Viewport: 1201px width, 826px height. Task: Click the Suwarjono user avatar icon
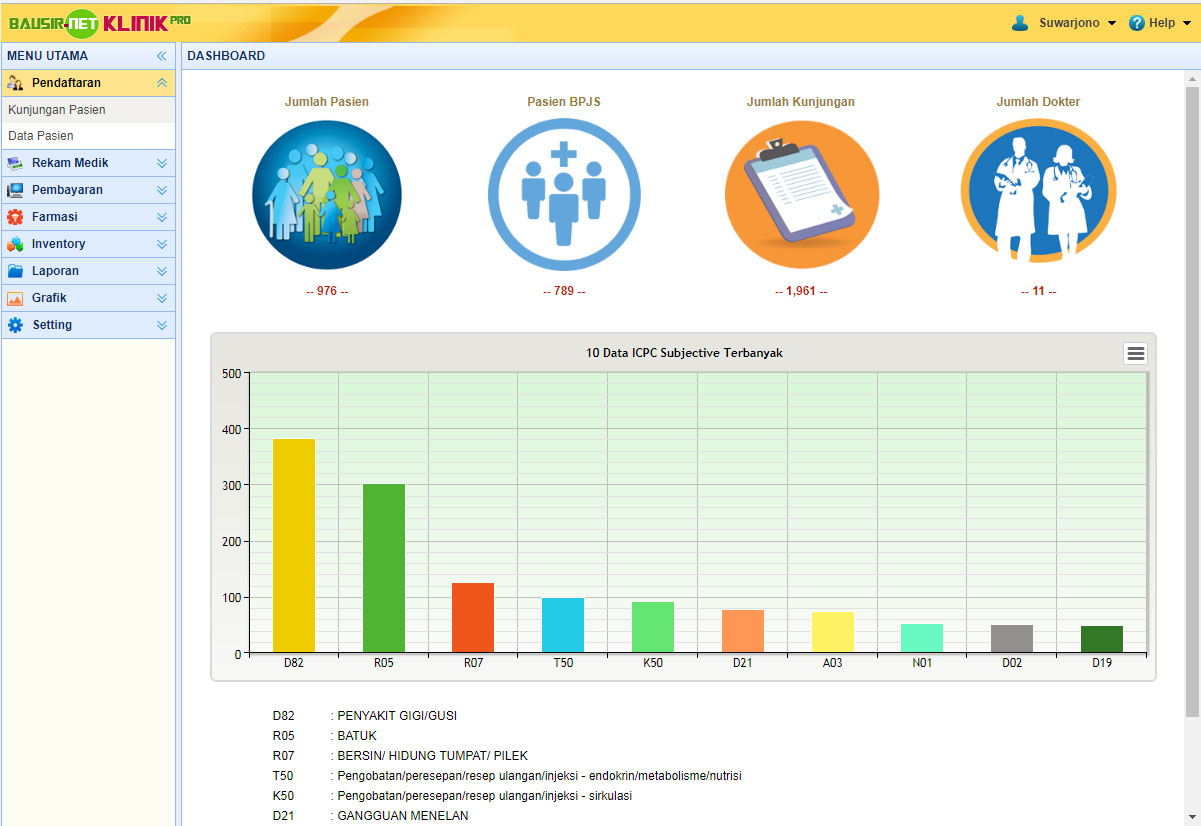1020,23
